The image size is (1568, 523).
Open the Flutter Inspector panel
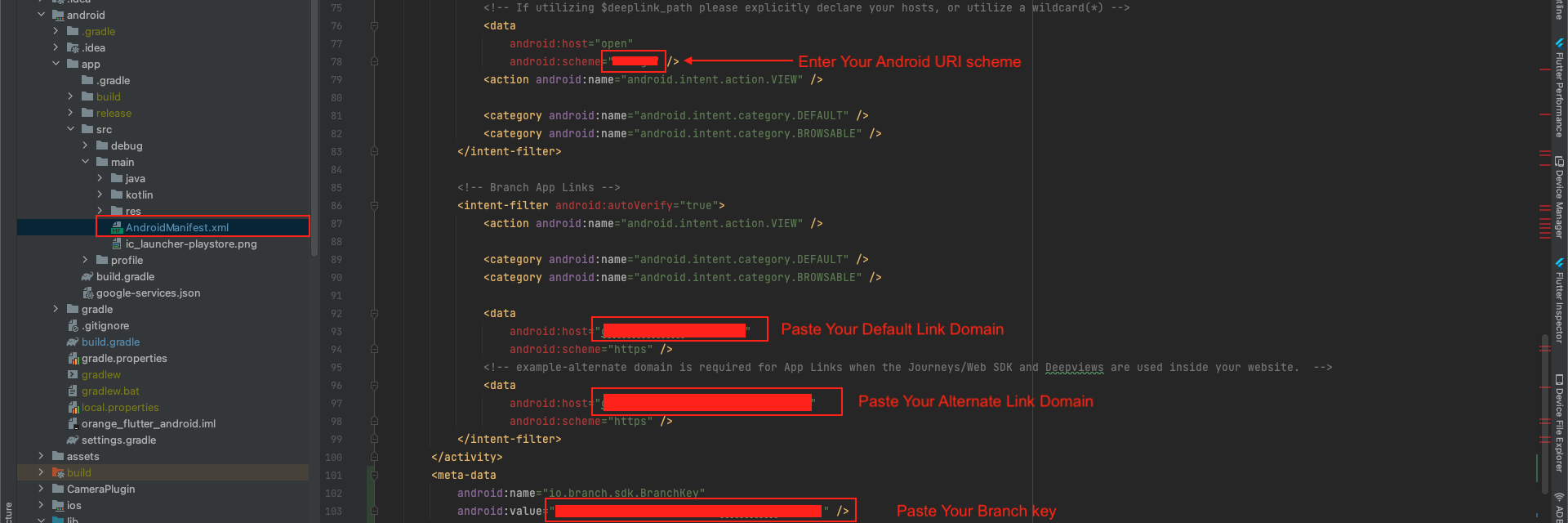click(x=1558, y=302)
